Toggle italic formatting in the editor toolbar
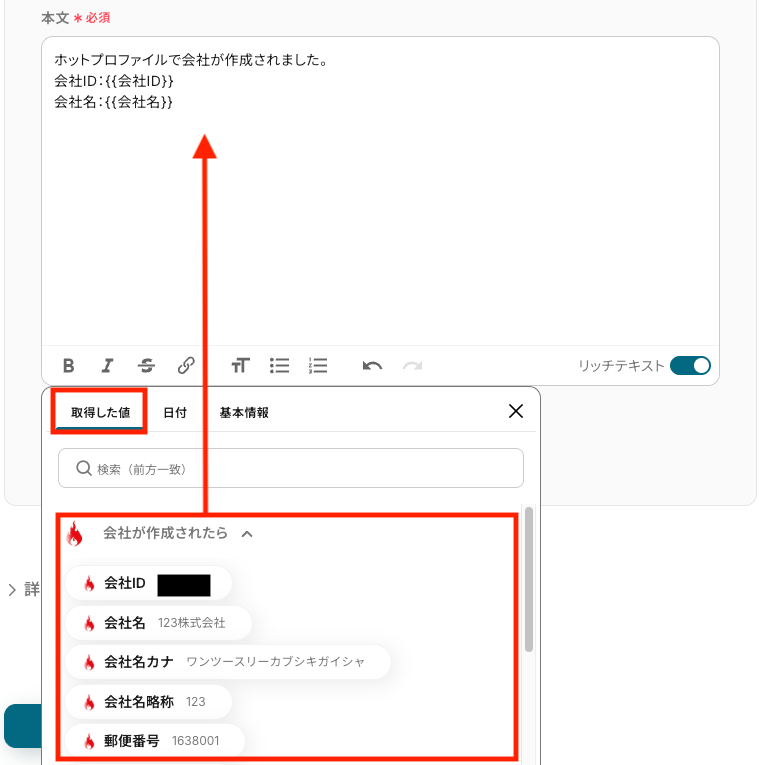Screen dimensions: 761x765 pos(107,365)
